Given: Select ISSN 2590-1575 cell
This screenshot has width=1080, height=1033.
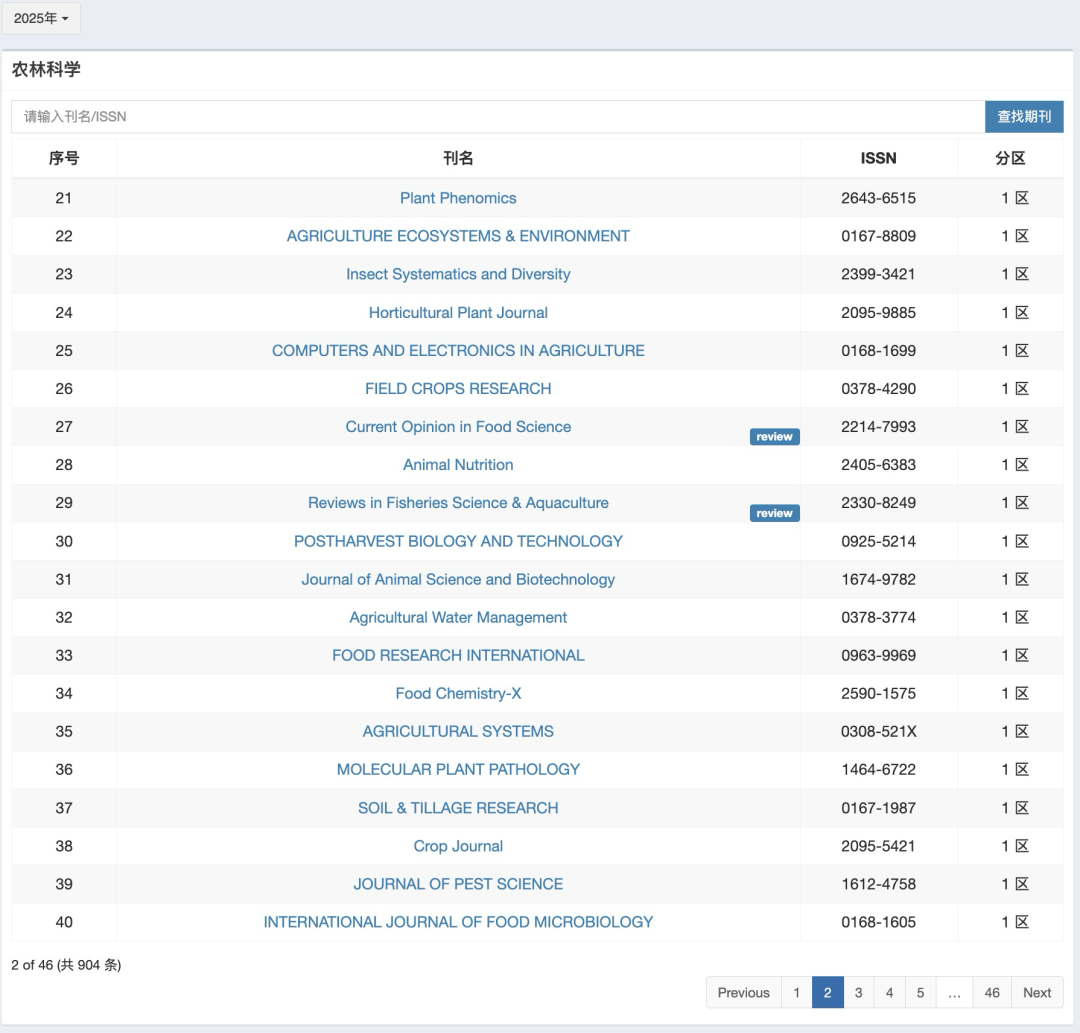Looking at the screenshot, I should coord(878,693).
